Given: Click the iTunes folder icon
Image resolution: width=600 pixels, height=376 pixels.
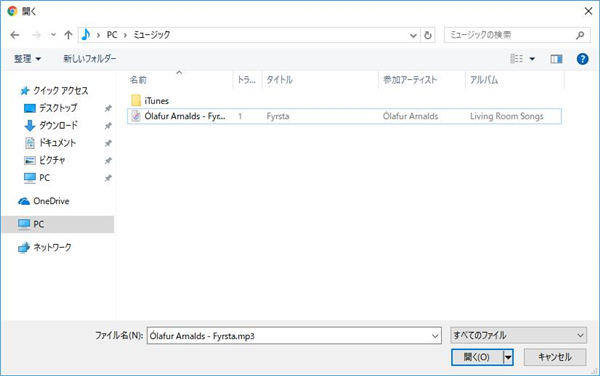Looking at the screenshot, I should (x=136, y=101).
